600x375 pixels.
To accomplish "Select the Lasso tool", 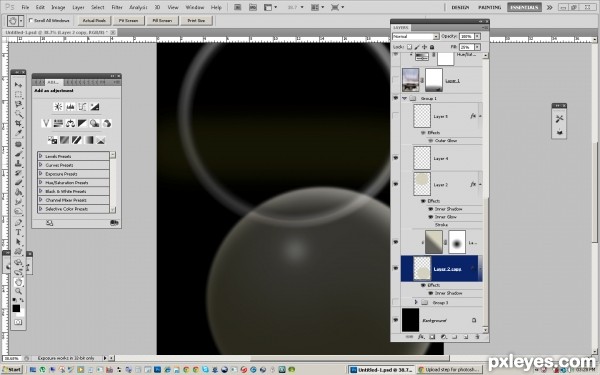I will [18, 104].
